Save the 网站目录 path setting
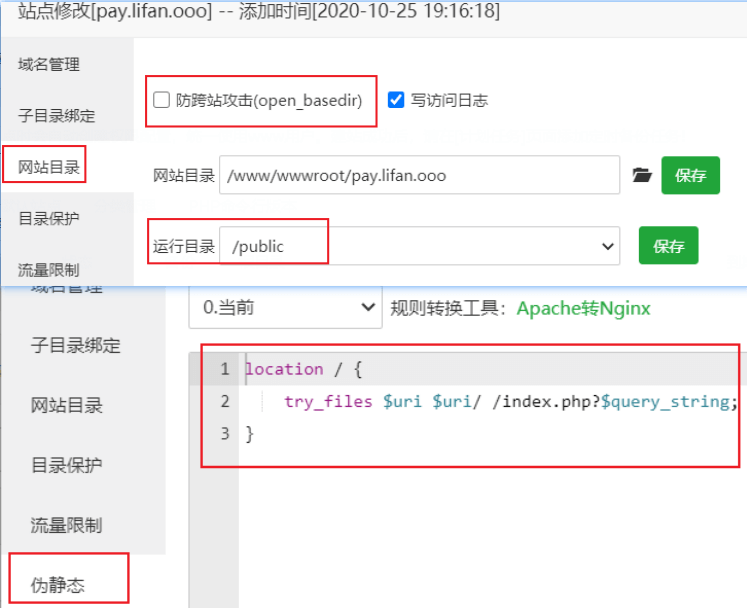747x608 pixels. tap(690, 175)
